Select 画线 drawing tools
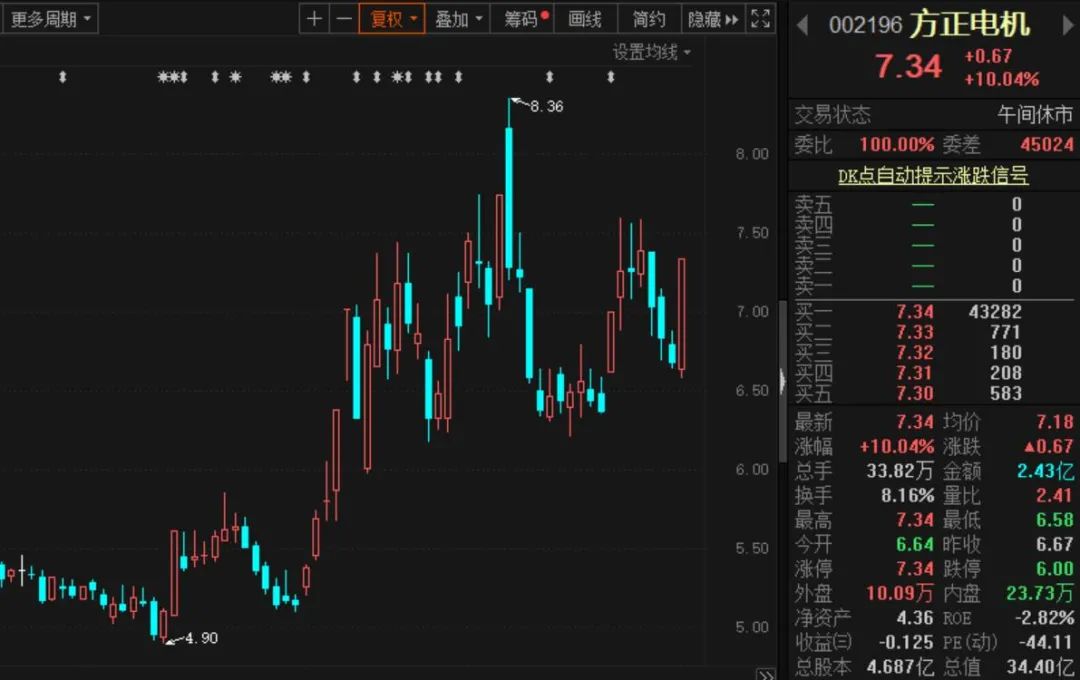This screenshot has width=1080, height=680. [585, 19]
